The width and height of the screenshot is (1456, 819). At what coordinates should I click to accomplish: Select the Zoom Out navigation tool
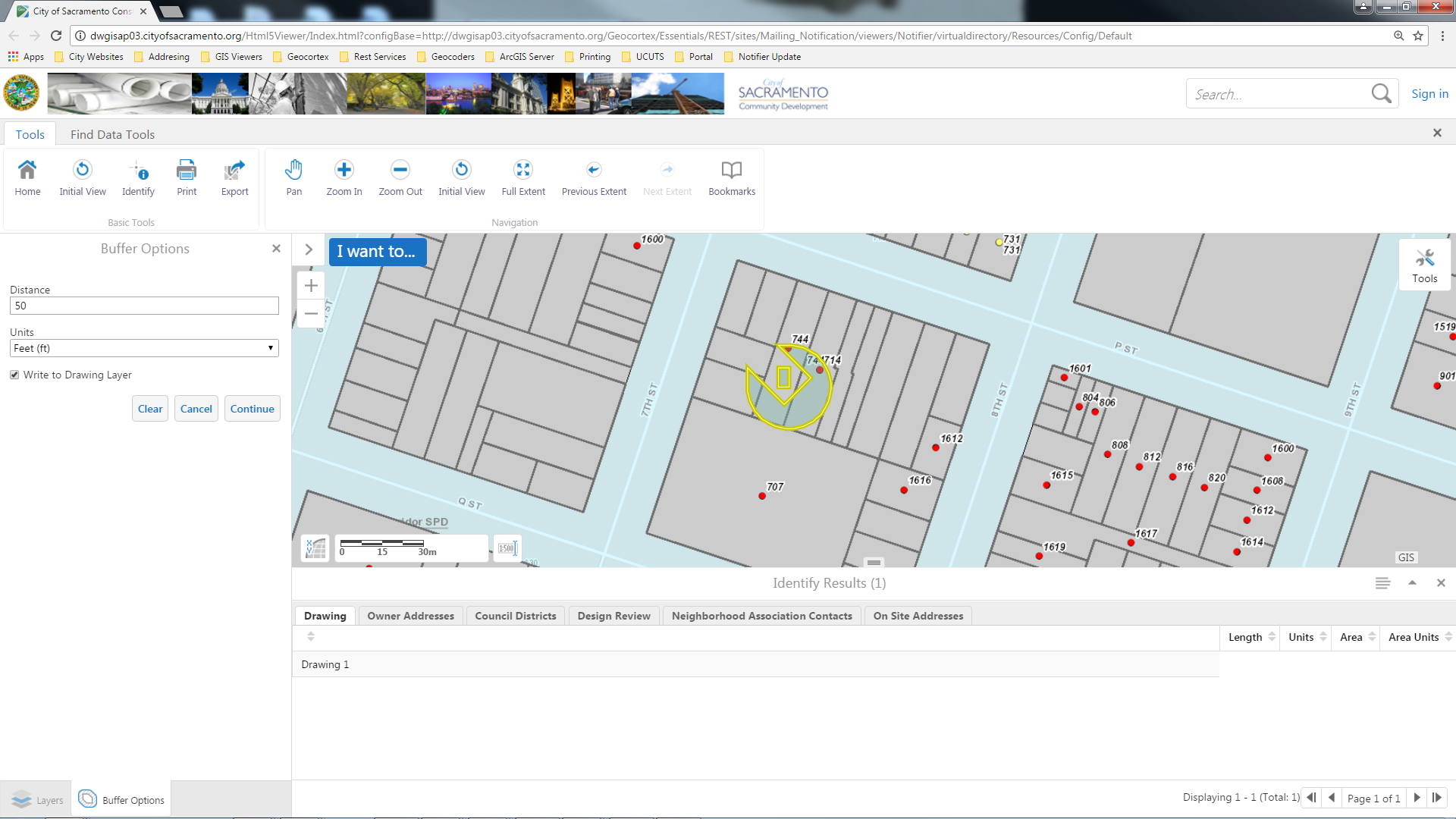[400, 178]
